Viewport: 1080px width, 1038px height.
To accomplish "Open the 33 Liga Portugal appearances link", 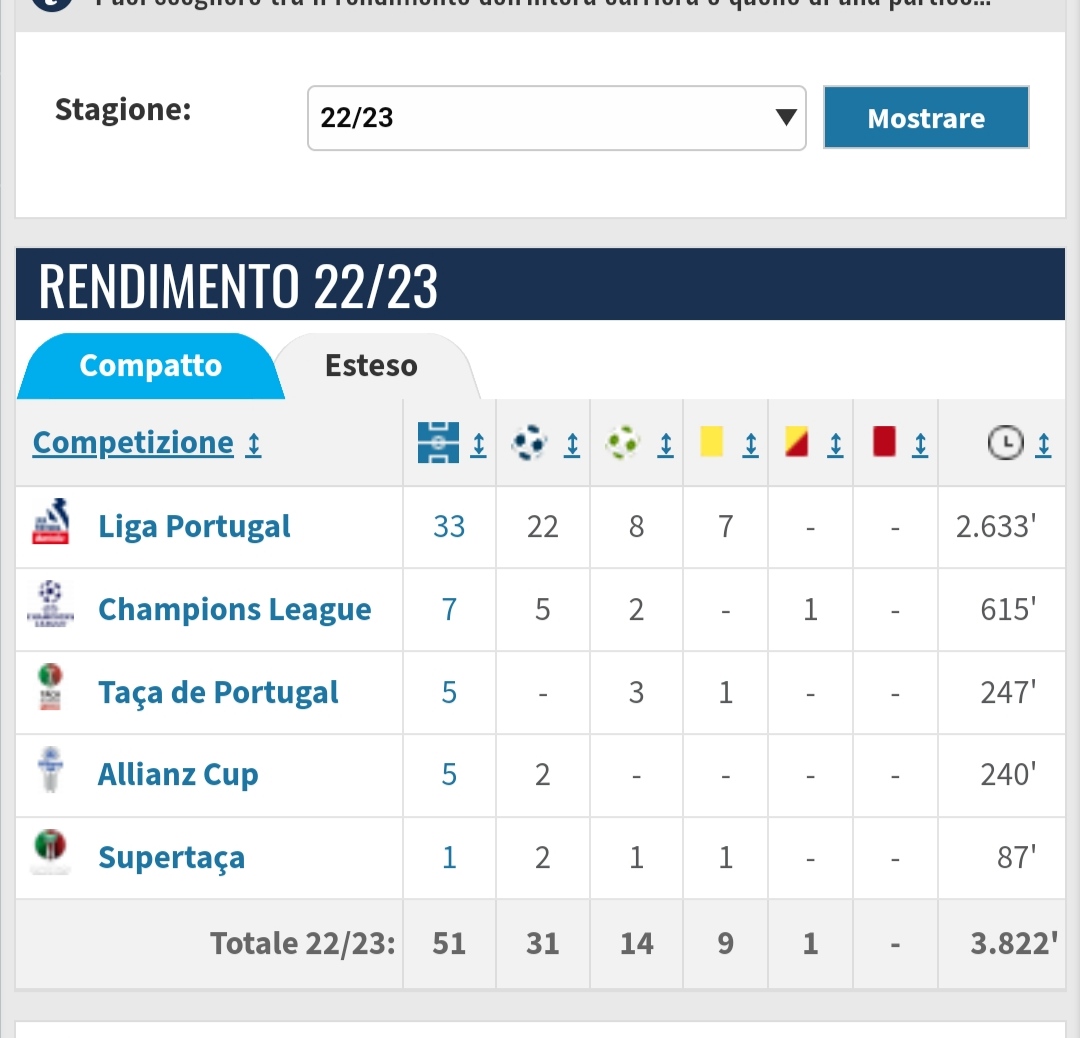I will (449, 527).
